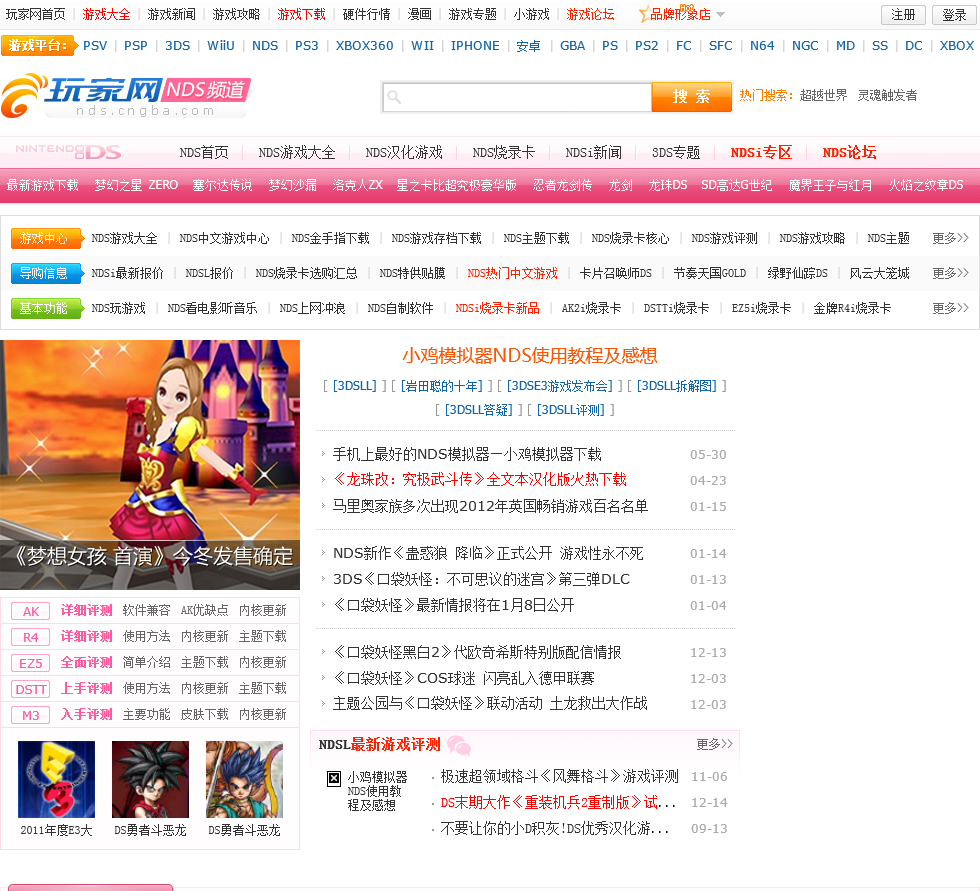The image size is (980, 891).
Task: Click into the search input field
Action: [517, 97]
